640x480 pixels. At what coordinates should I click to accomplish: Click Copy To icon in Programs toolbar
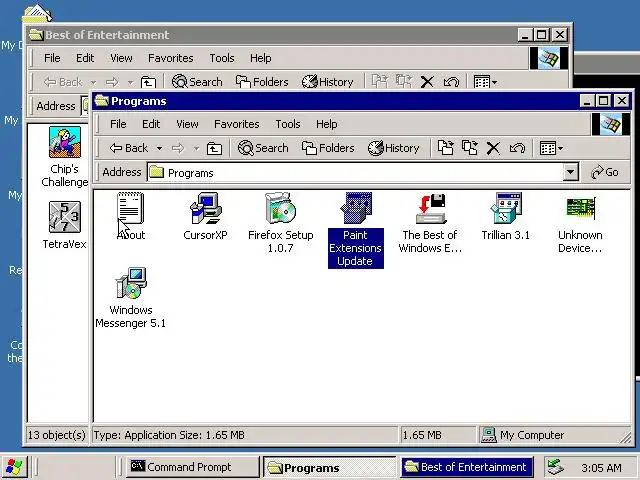[469, 148]
